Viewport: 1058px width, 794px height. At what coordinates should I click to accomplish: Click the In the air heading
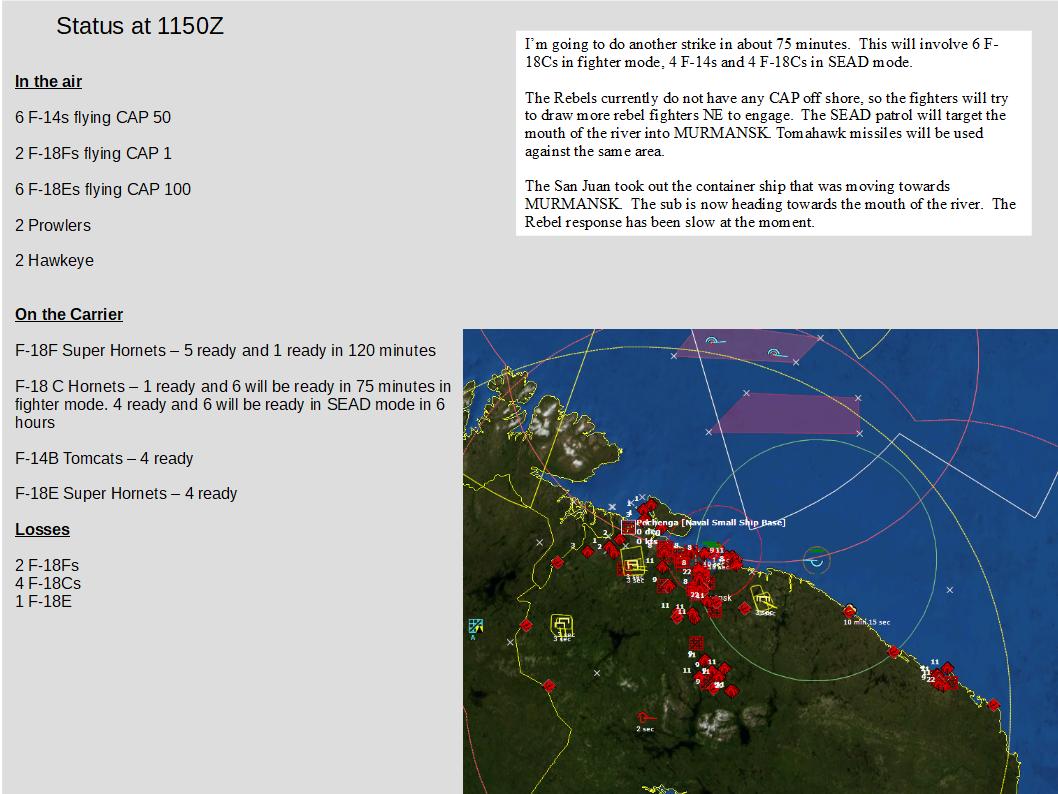click(49, 82)
